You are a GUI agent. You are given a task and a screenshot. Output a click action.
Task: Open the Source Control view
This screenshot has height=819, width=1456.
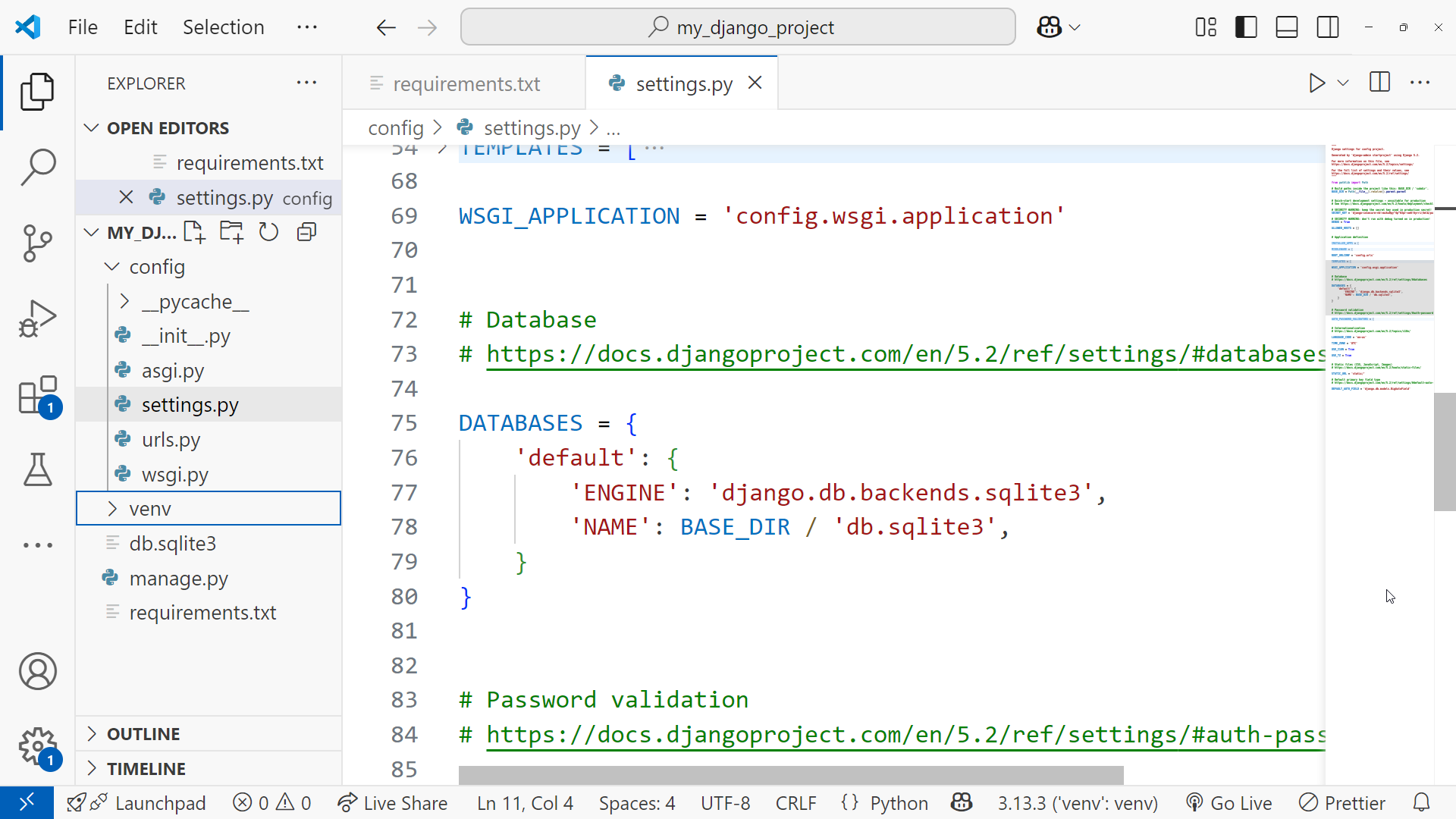point(37,243)
